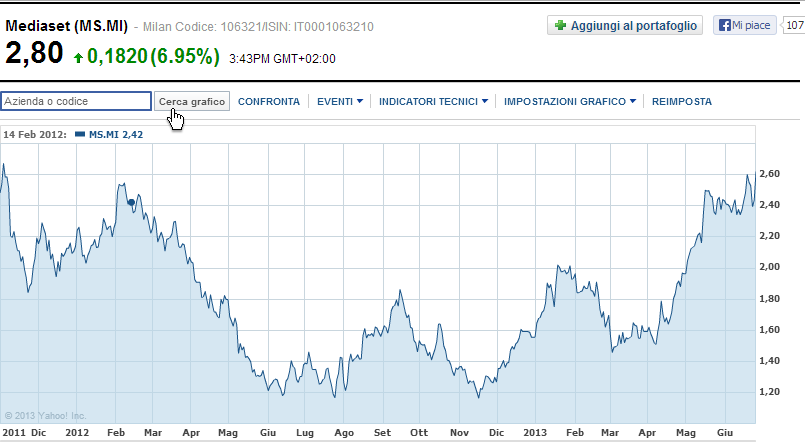Click the blue data point on the chart
The image size is (805, 442).
tap(131, 202)
